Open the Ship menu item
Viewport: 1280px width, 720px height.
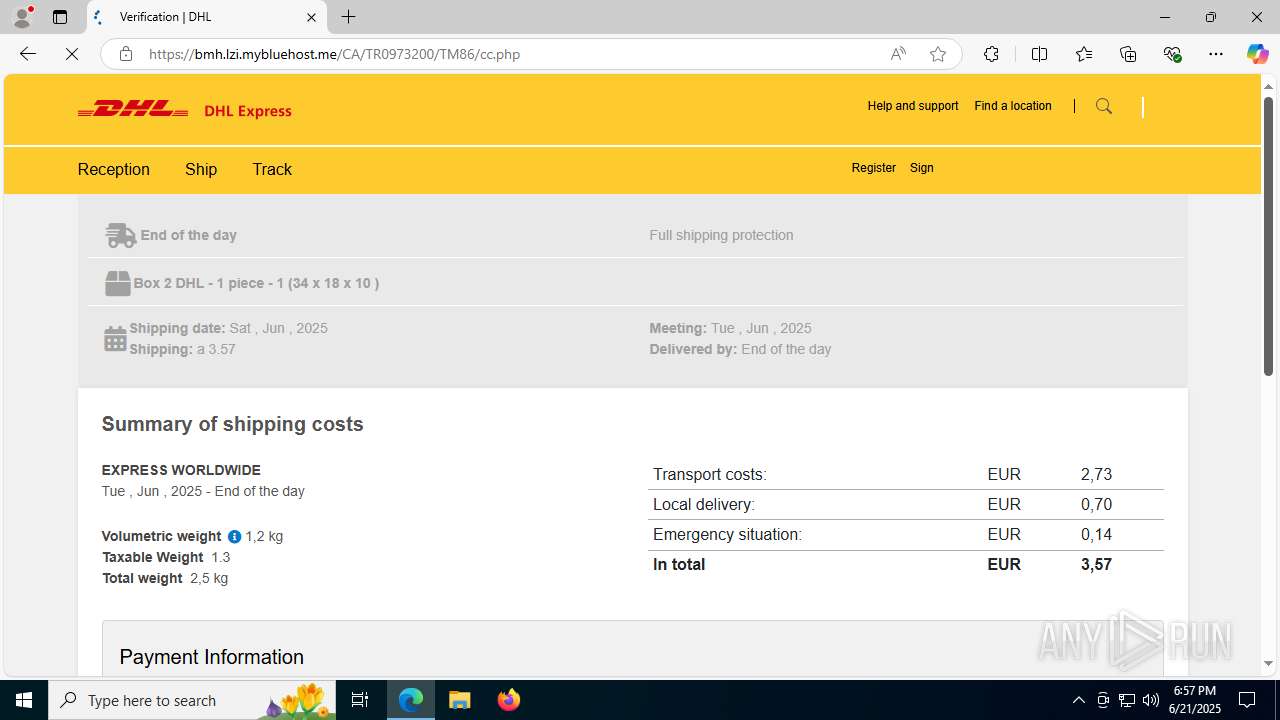(x=201, y=169)
